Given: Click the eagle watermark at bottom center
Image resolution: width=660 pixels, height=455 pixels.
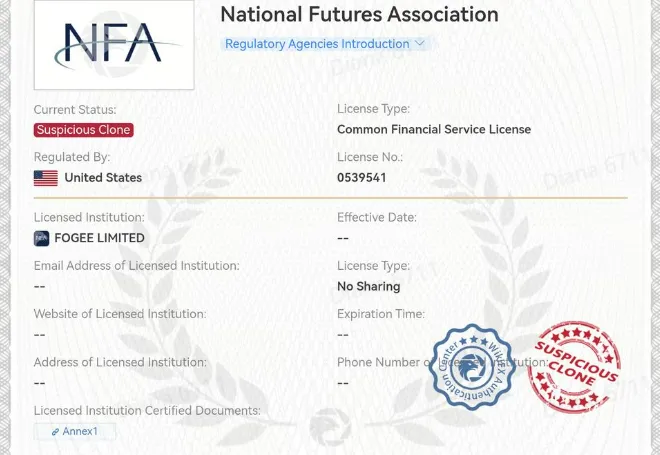Looking at the screenshot, I should coord(330,427).
